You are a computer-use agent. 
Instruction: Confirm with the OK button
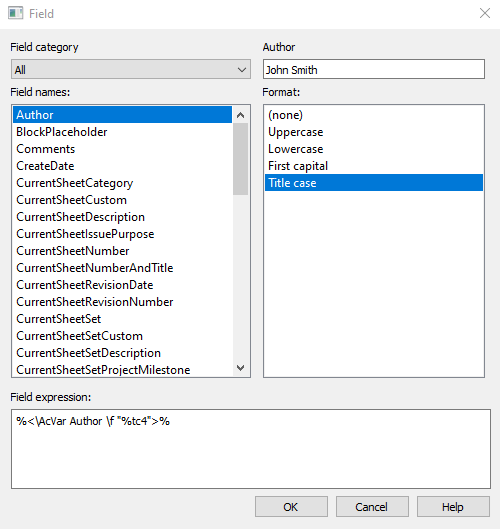click(x=291, y=506)
